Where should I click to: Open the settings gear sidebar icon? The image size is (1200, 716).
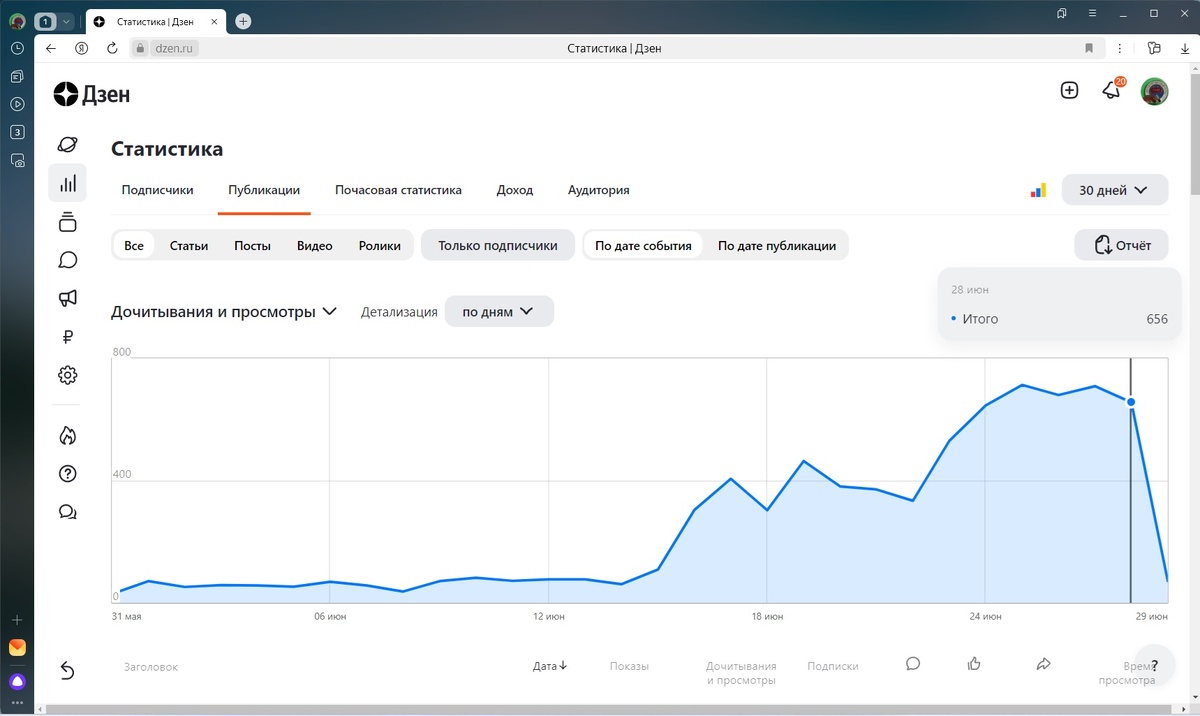(x=67, y=375)
